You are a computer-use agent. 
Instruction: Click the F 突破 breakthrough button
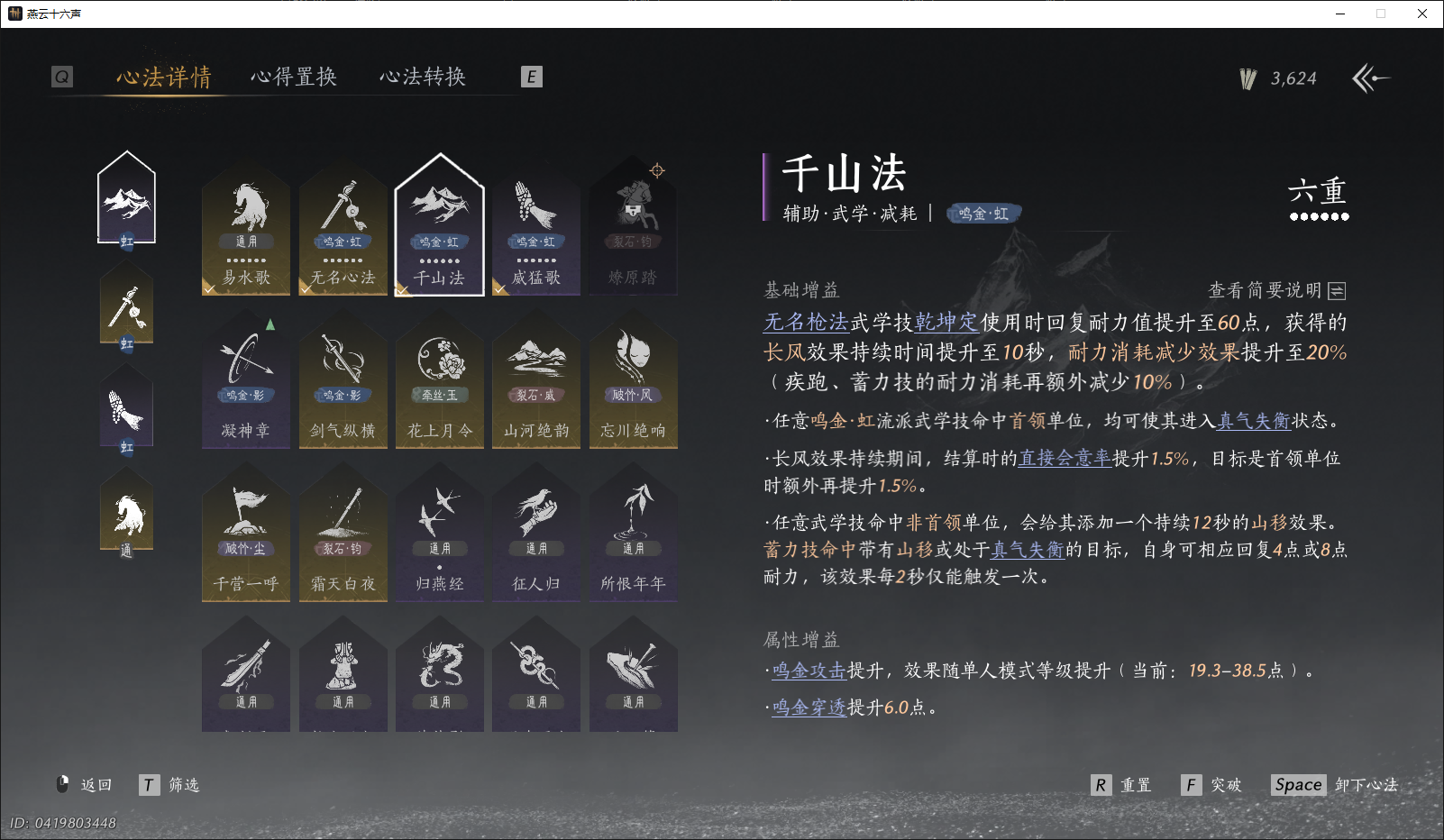1211,785
